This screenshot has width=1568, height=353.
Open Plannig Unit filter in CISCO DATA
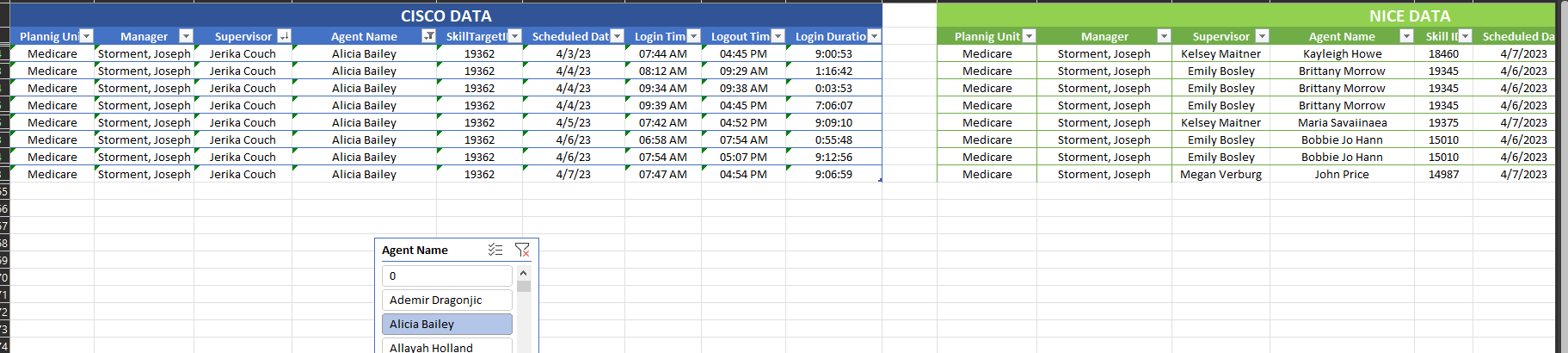pyautogui.click(x=86, y=36)
